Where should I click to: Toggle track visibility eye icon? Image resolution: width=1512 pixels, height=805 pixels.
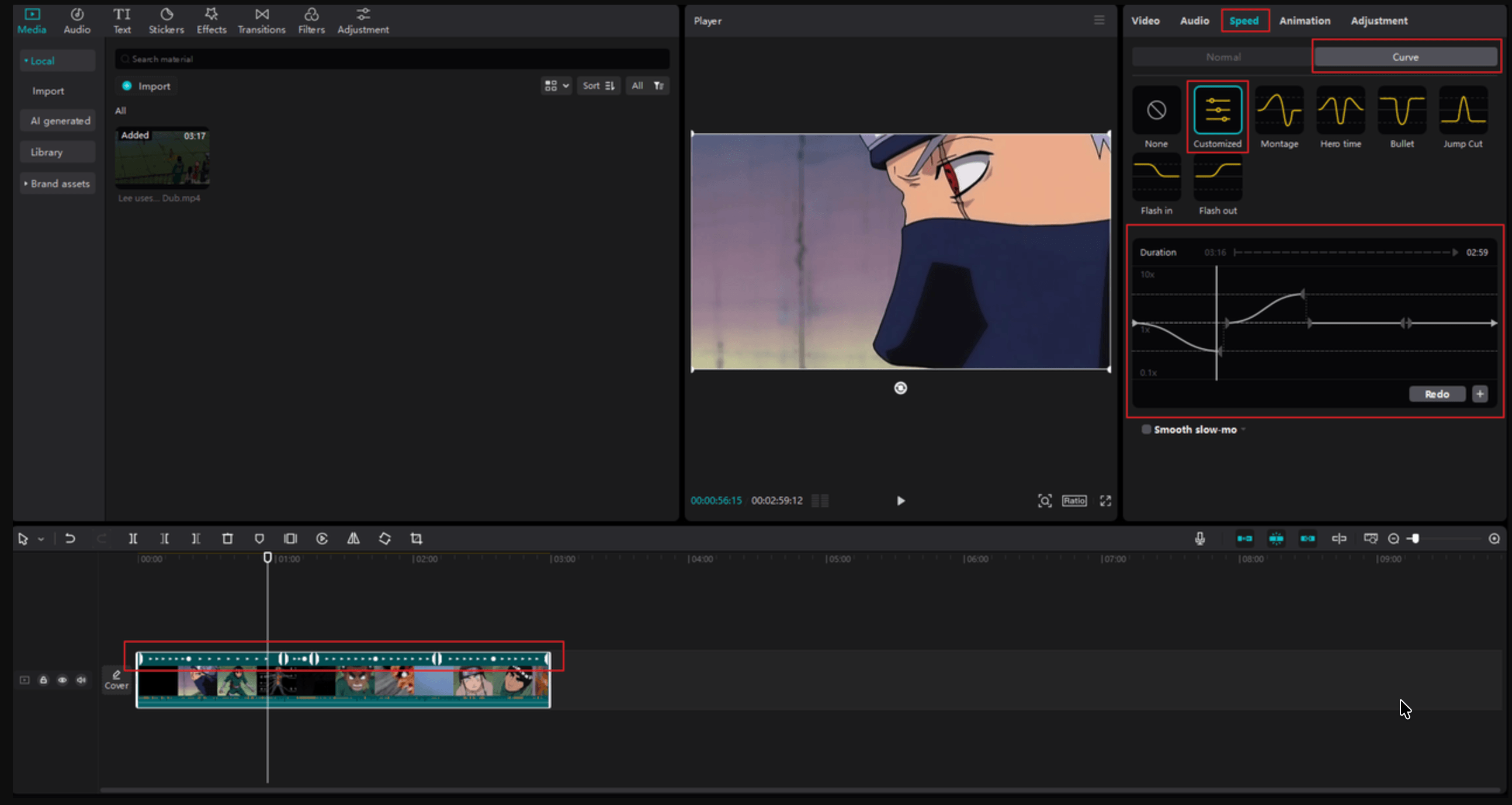coord(62,680)
